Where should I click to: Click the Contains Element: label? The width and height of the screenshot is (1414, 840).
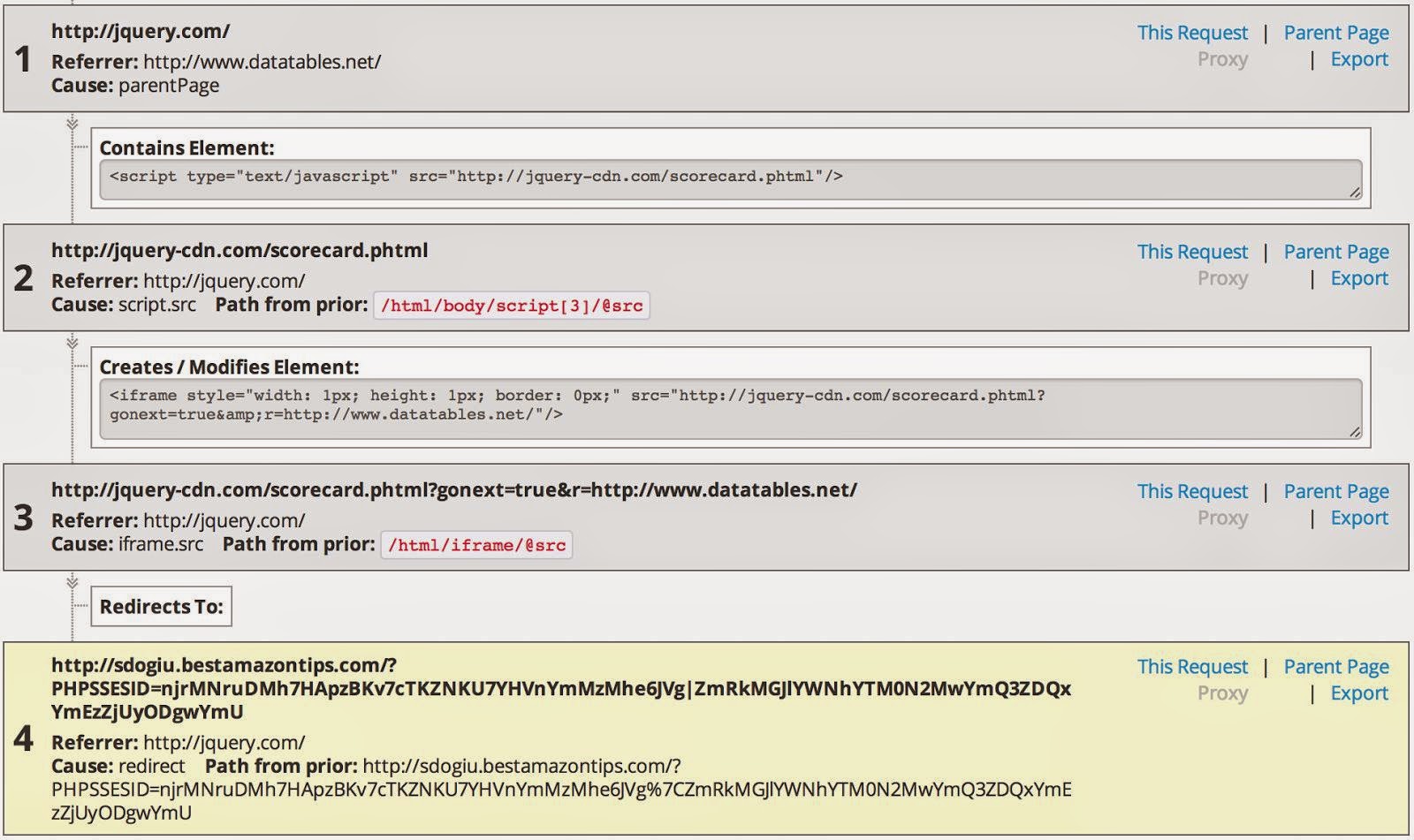[186, 148]
